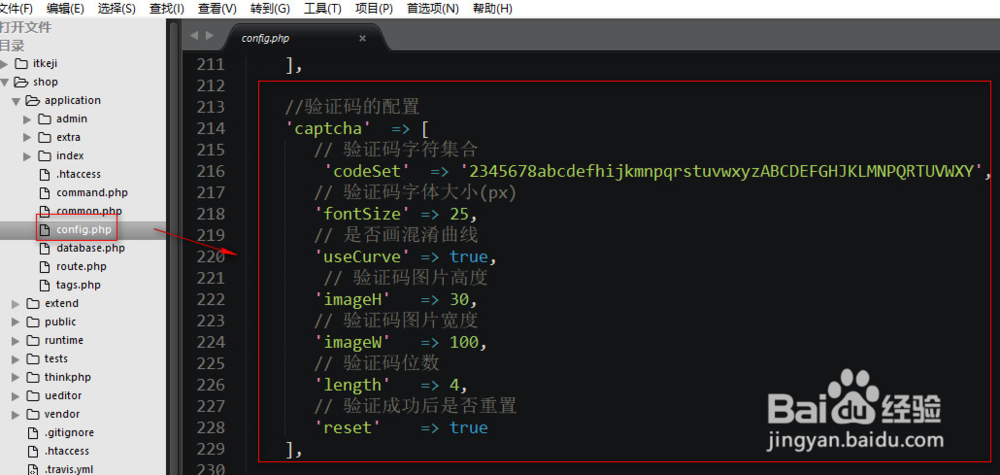The image size is (1000, 475).
Task: Expand the extend folder arrow
Action: tap(16, 303)
